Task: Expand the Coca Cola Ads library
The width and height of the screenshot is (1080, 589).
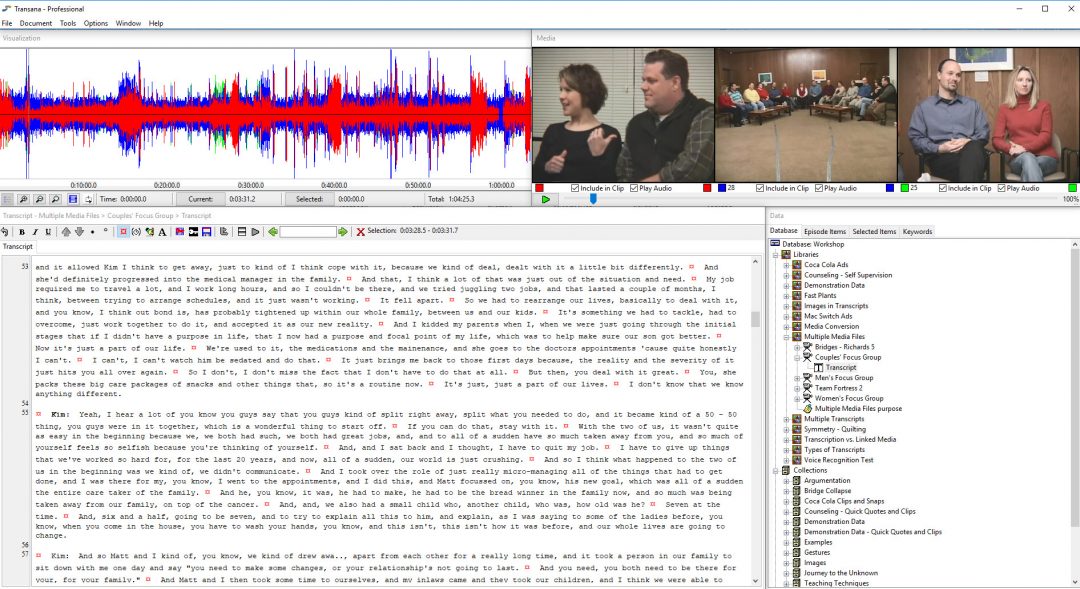Action: click(786, 264)
